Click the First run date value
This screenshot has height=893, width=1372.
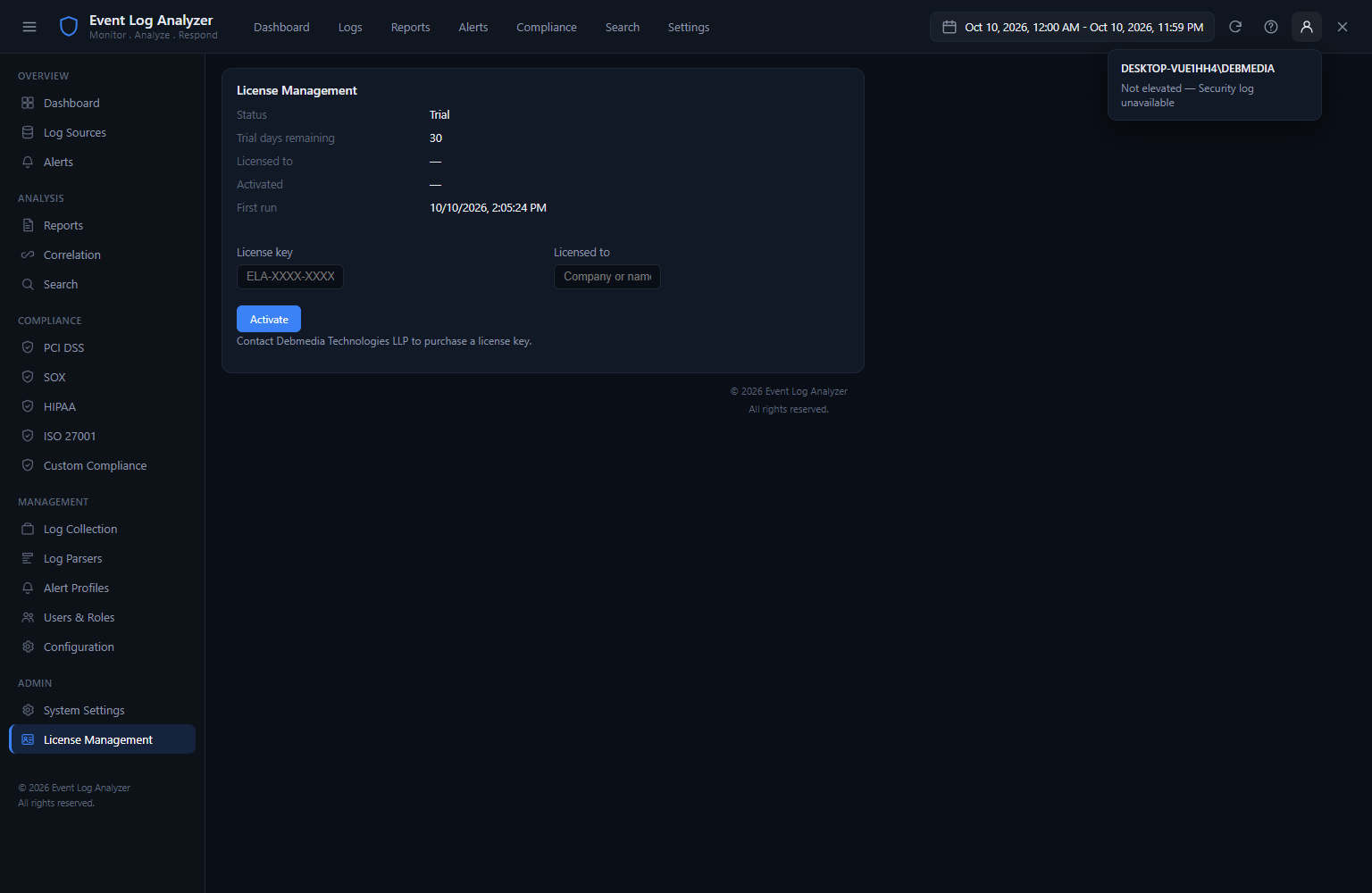point(488,207)
